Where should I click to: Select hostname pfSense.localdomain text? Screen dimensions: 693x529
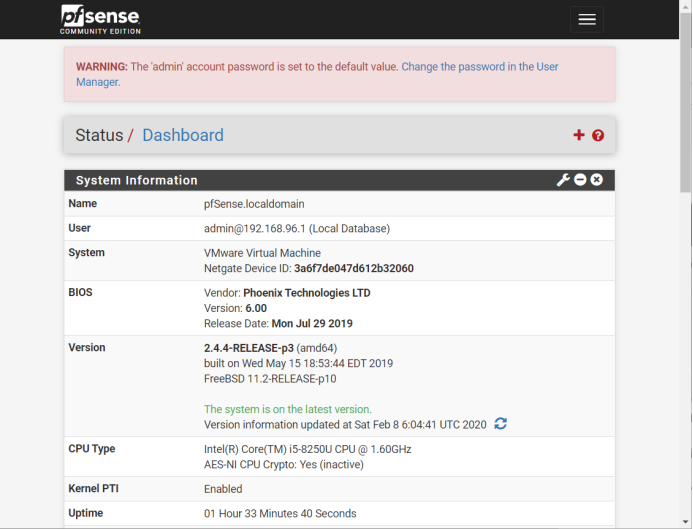(x=254, y=204)
